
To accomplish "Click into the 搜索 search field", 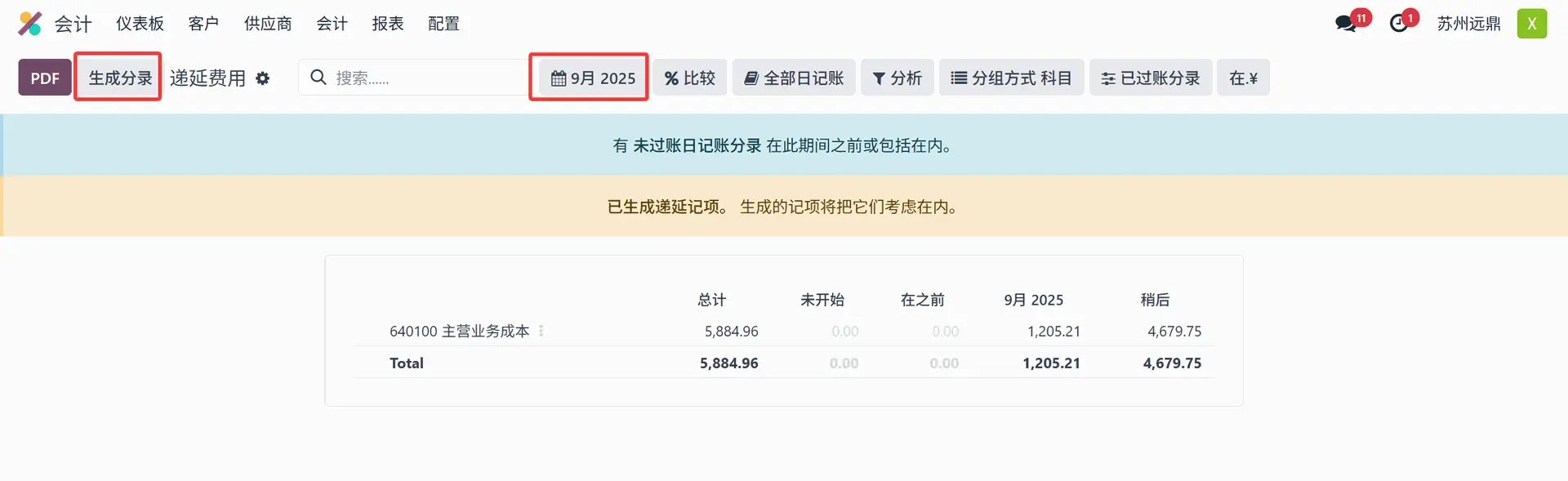I will click(425, 78).
